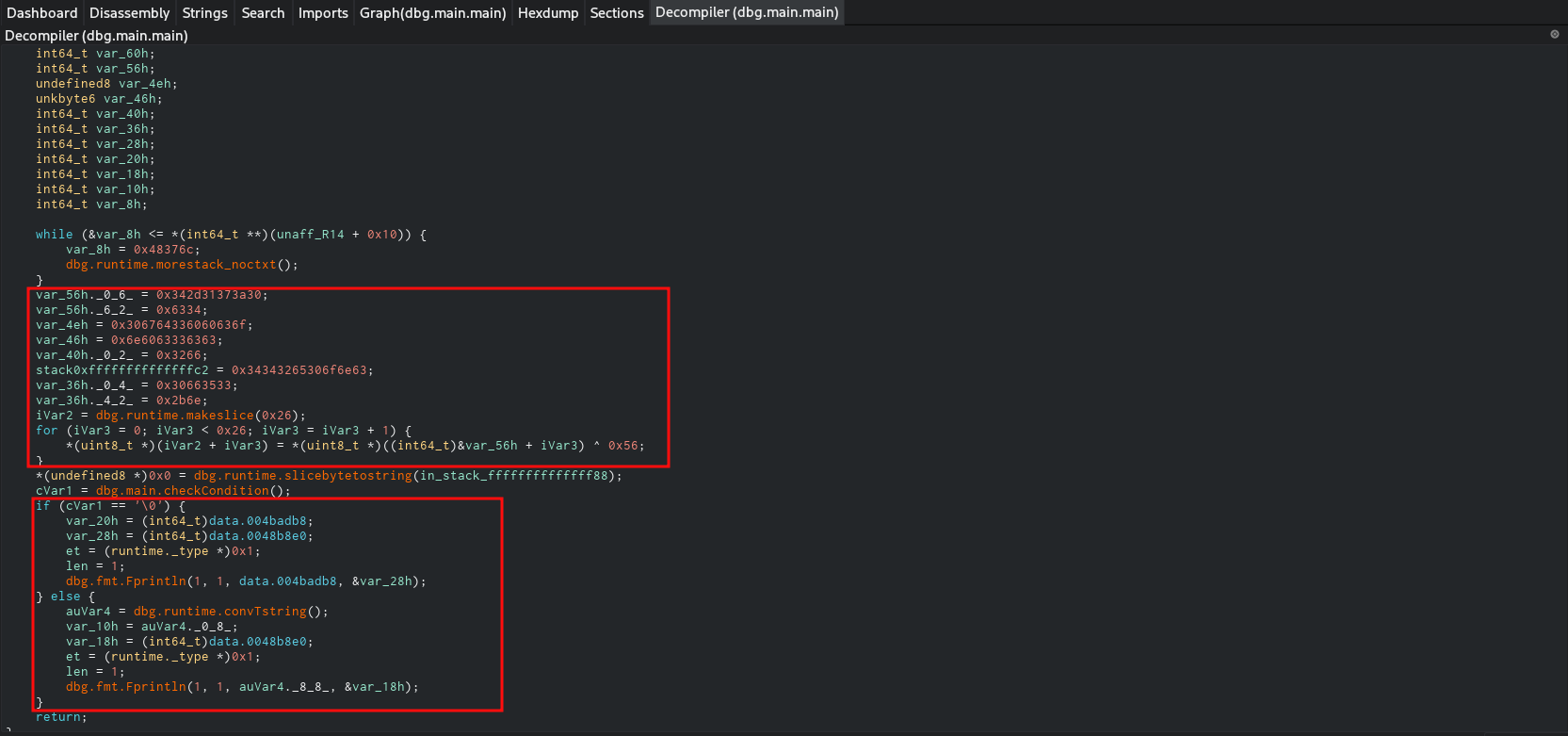
Task: Jump to dbg.runtime.slicebytetostring call
Action: pyautogui.click(x=302, y=476)
